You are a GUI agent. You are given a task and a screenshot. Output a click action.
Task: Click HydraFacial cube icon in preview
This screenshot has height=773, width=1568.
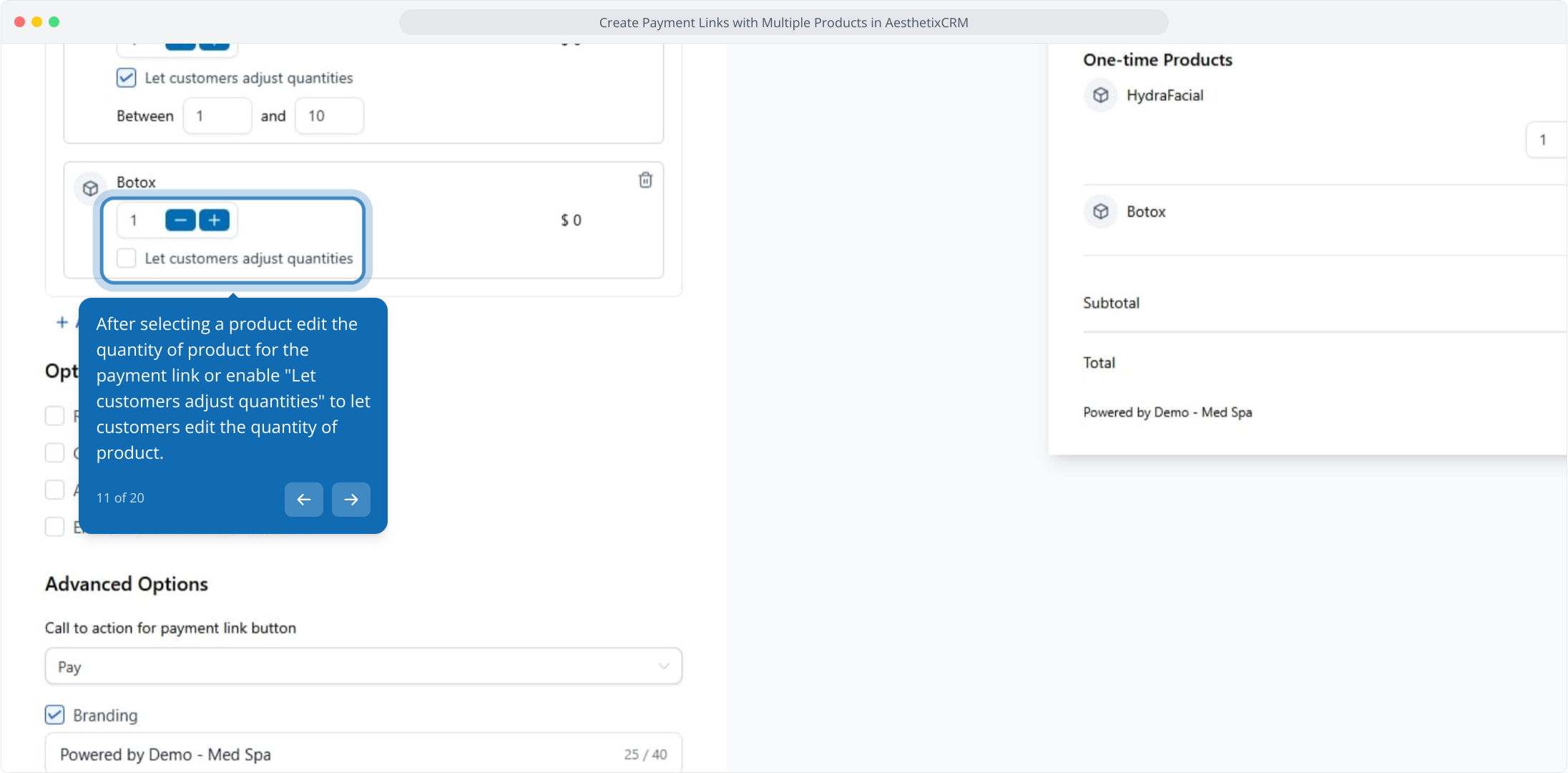point(1100,95)
